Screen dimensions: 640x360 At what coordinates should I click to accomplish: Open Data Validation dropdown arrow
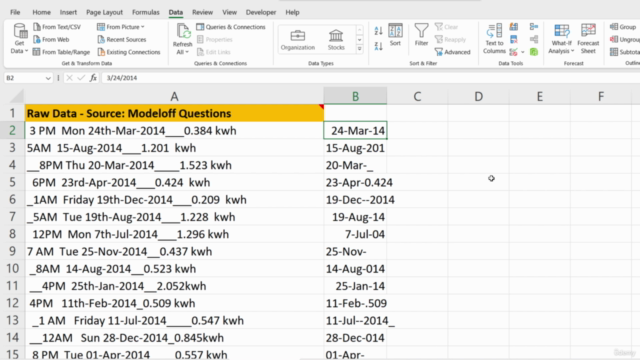(523, 52)
